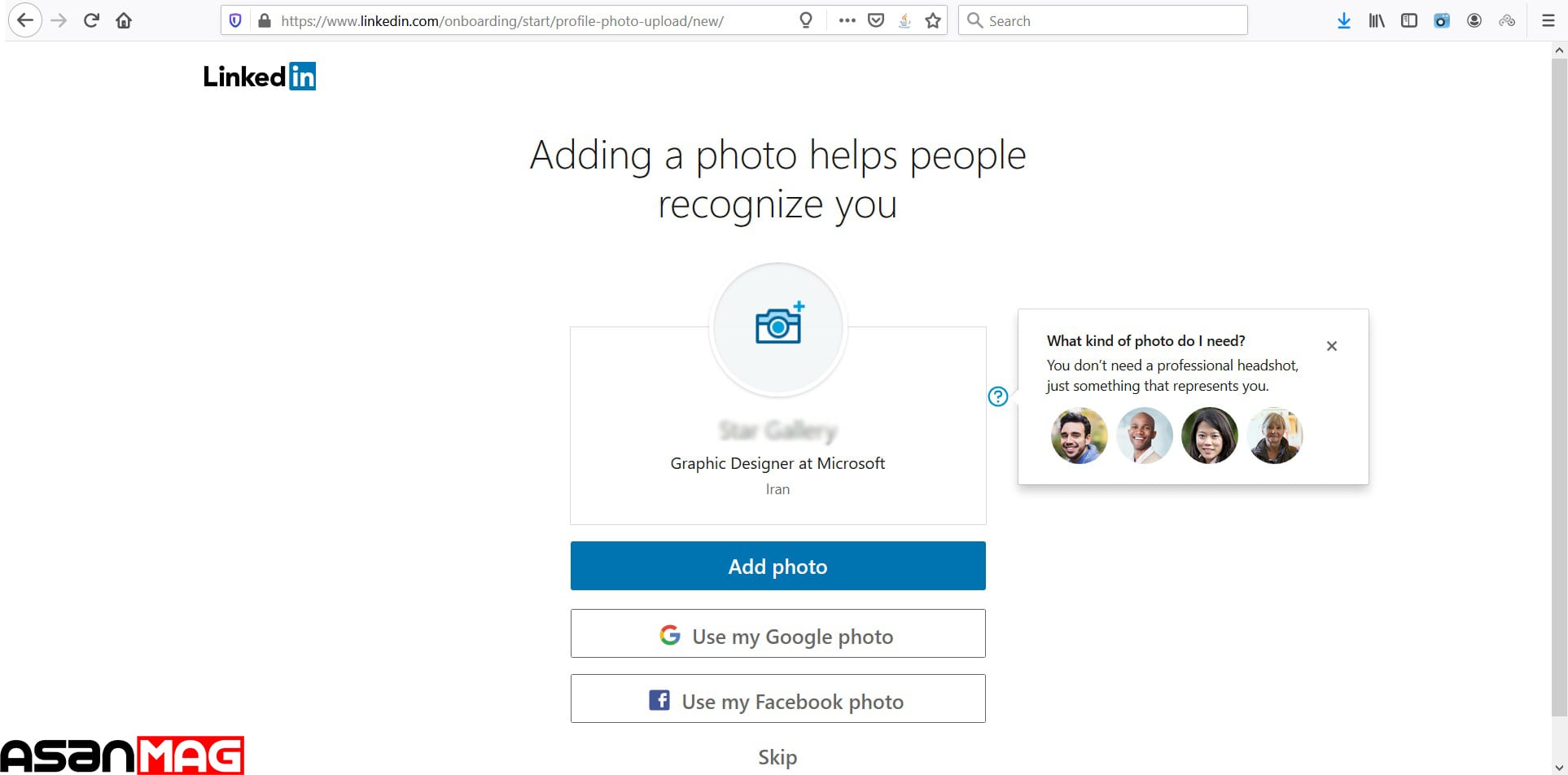The width and height of the screenshot is (1568, 775).
Task: Click the browser forward arrow
Action: click(x=59, y=20)
